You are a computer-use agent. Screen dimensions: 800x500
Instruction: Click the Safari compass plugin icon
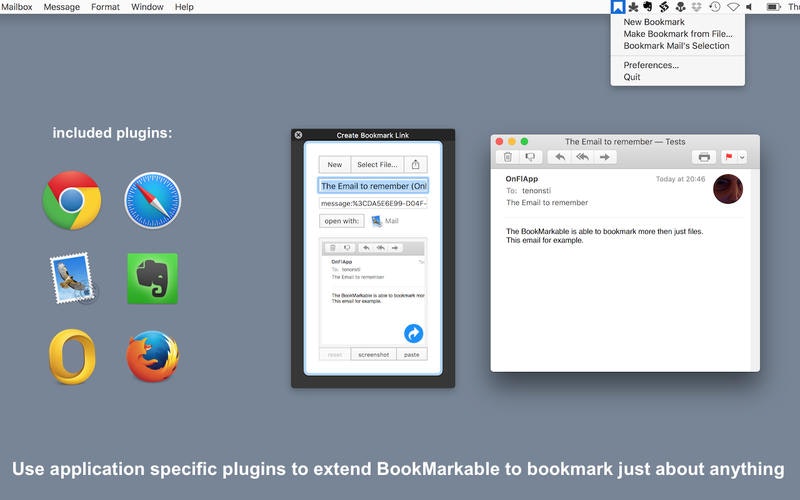click(x=153, y=200)
